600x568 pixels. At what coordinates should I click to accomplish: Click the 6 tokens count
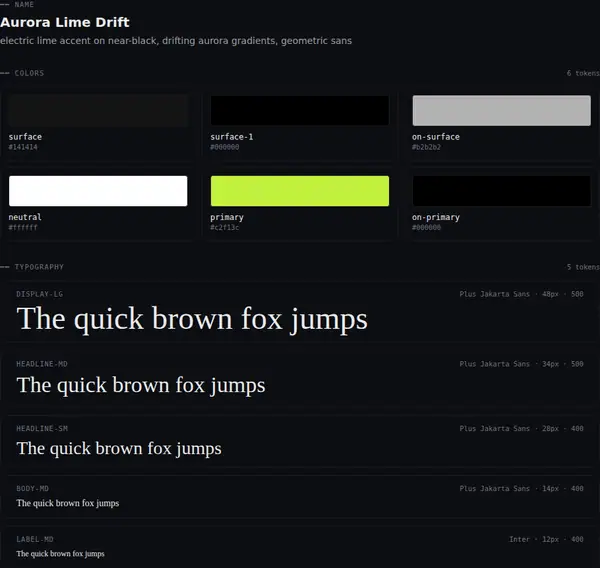[x=583, y=73]
